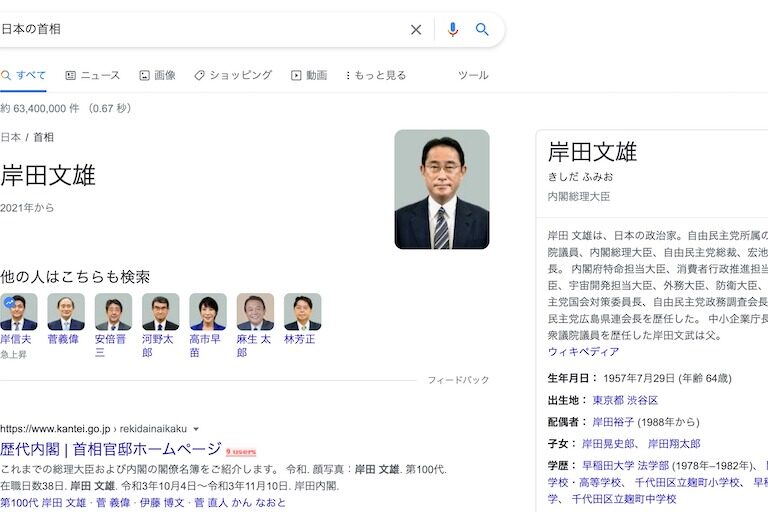Open the ウィキペディア link in the knowledge panel

(583, 352)
